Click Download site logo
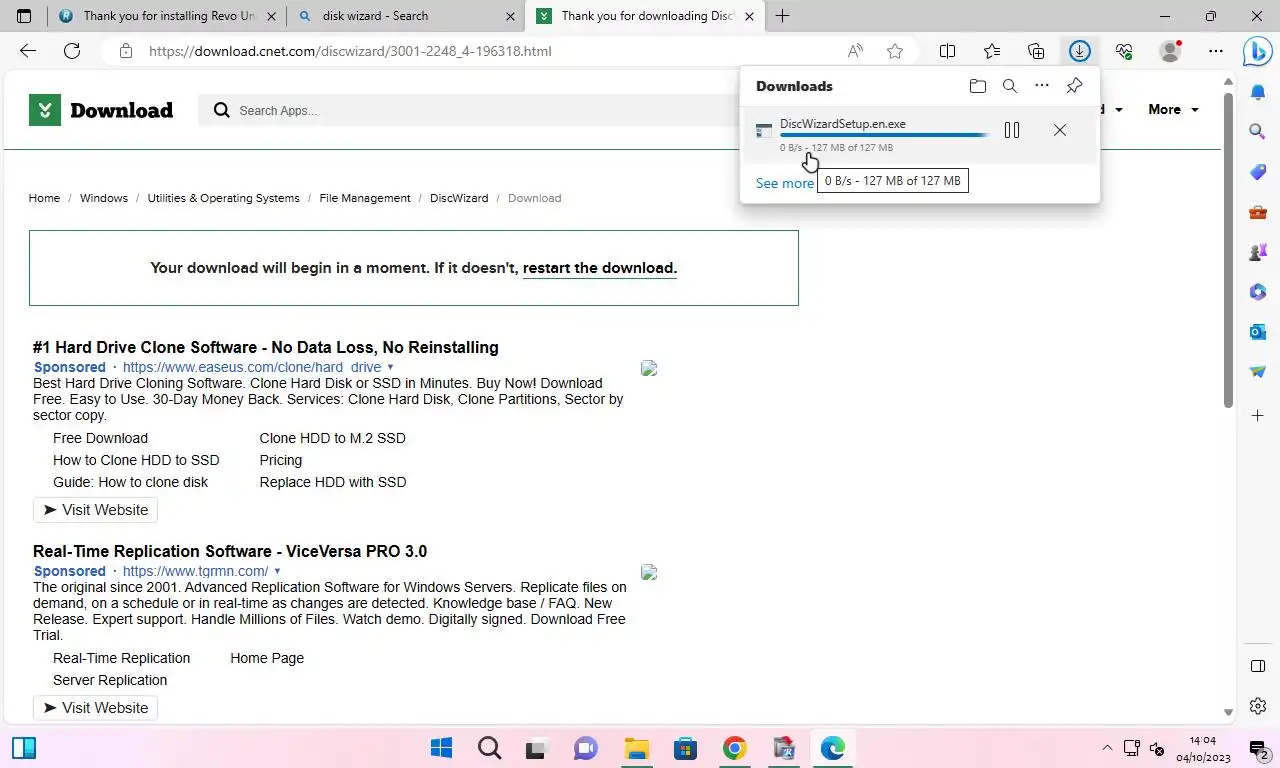This screenshot has height=768, width=1280. [101, 110]
